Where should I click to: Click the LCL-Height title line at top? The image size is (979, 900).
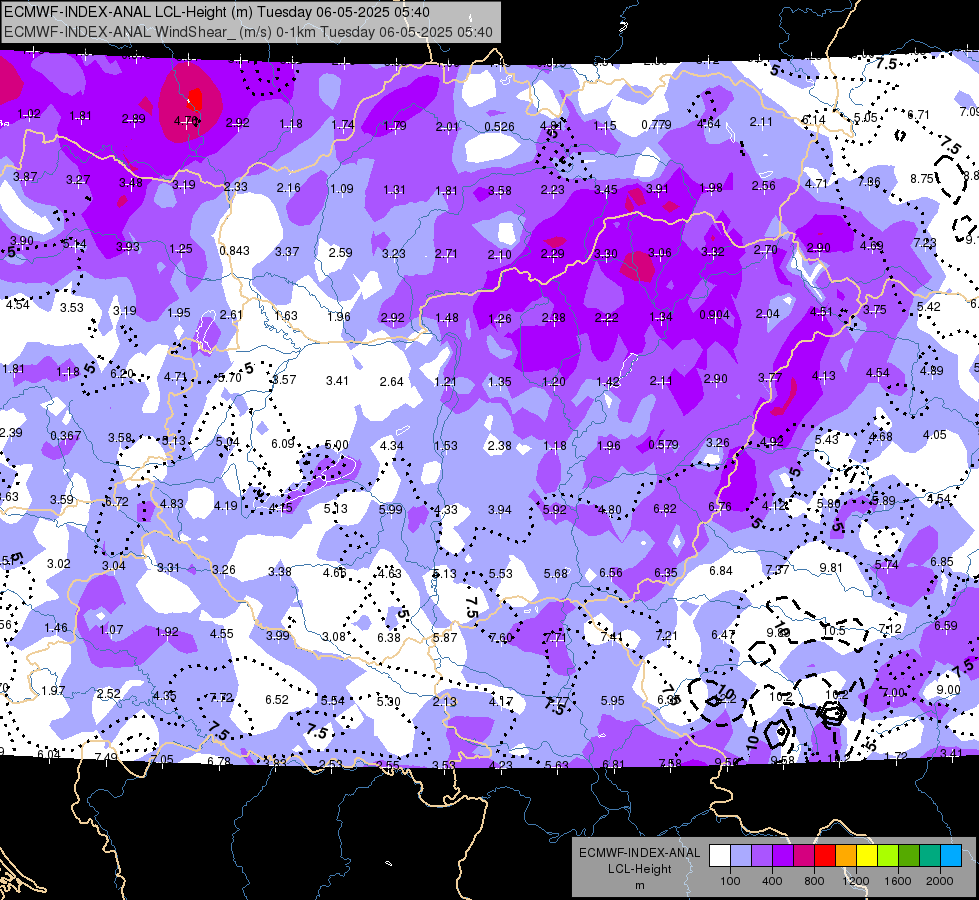click(x=217, y=12)
